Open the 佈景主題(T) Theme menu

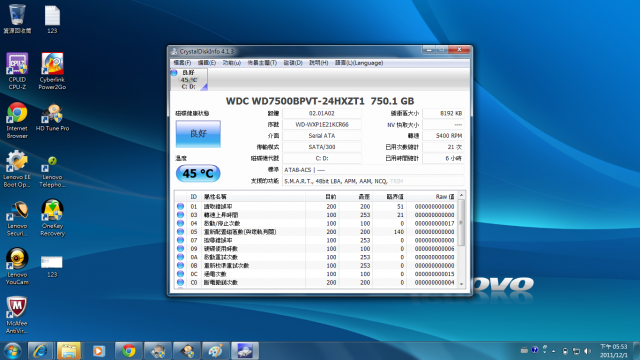pyautogui.click(x=262, y=63)
